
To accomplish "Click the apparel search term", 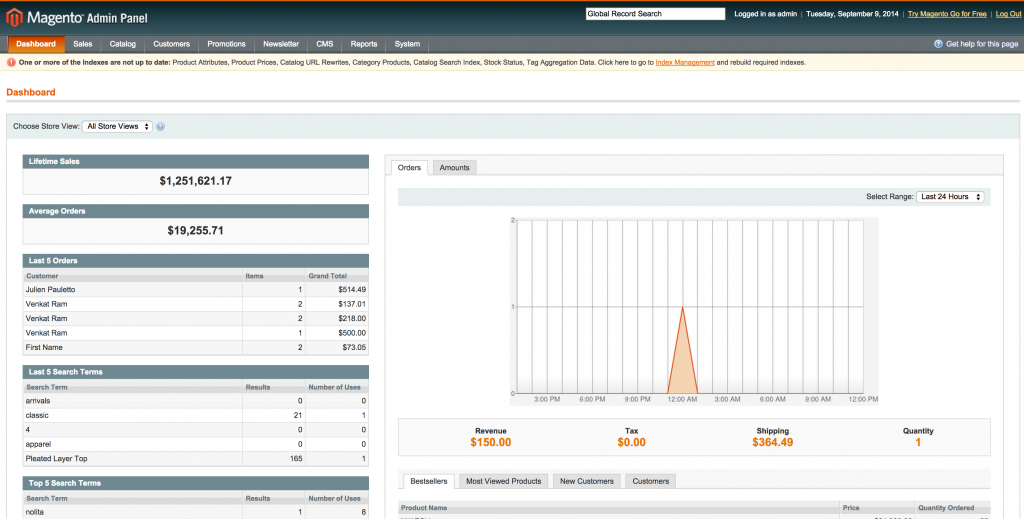I will tap(38, 444).
